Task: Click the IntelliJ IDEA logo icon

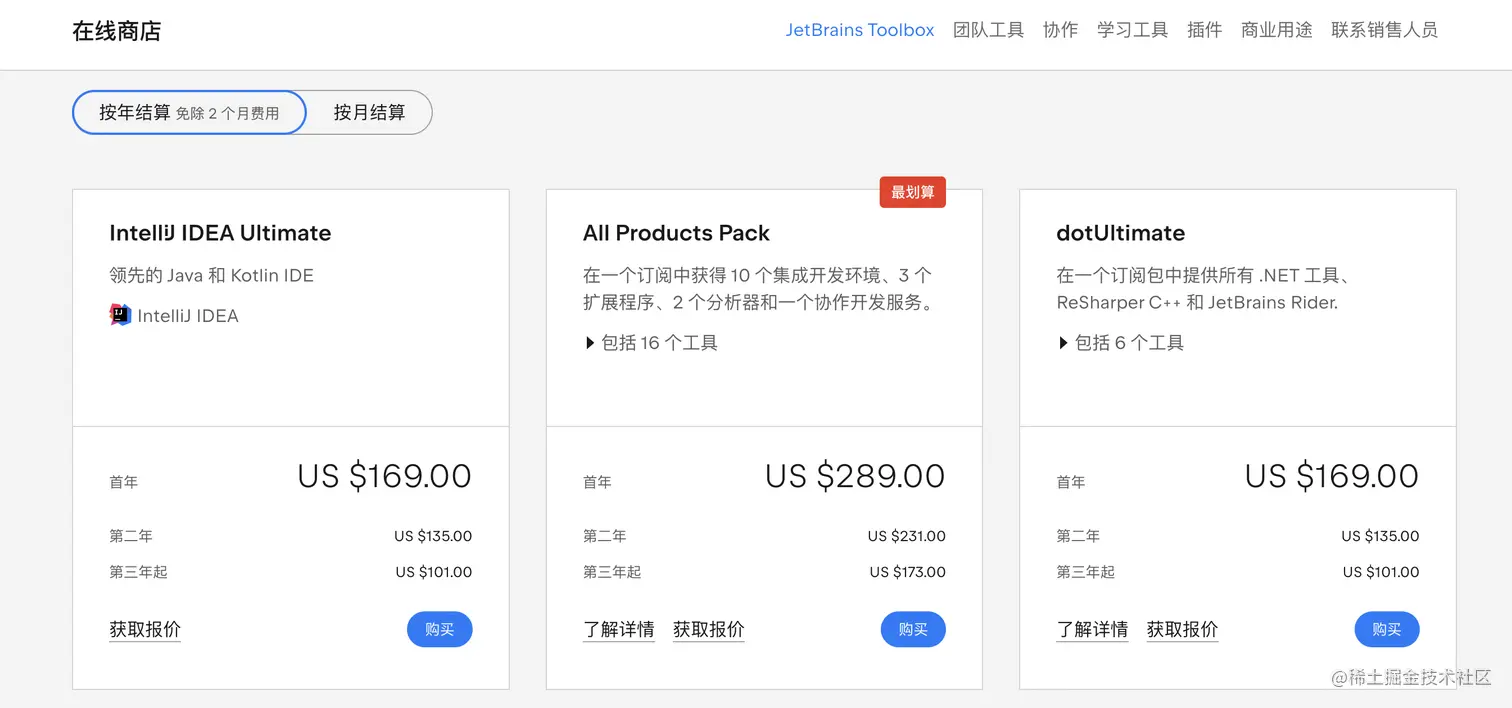Action: point(120,315)
